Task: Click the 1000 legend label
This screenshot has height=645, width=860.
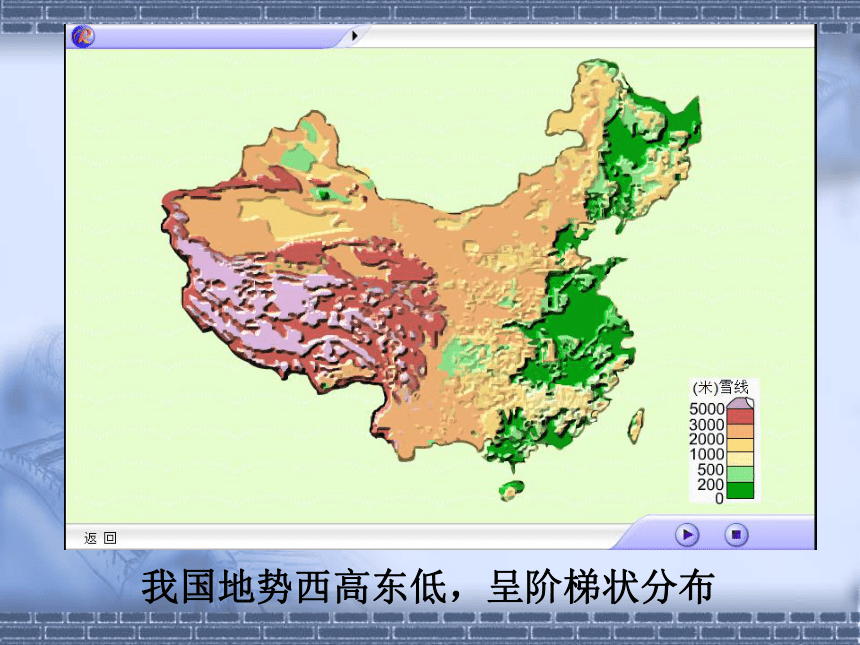Action: tap(706, 454)
